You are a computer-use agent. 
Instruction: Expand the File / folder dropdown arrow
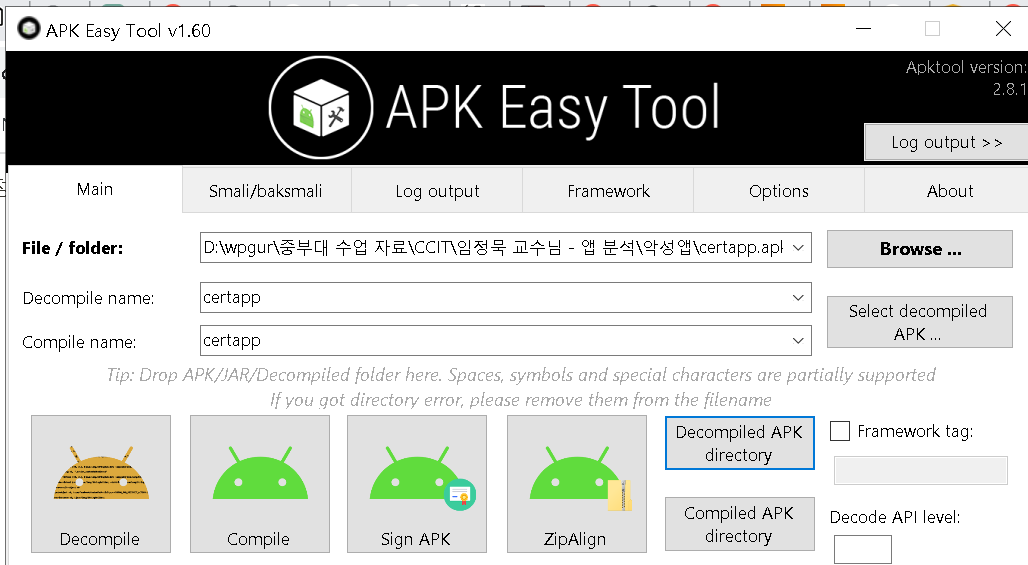tap(798, 248)
